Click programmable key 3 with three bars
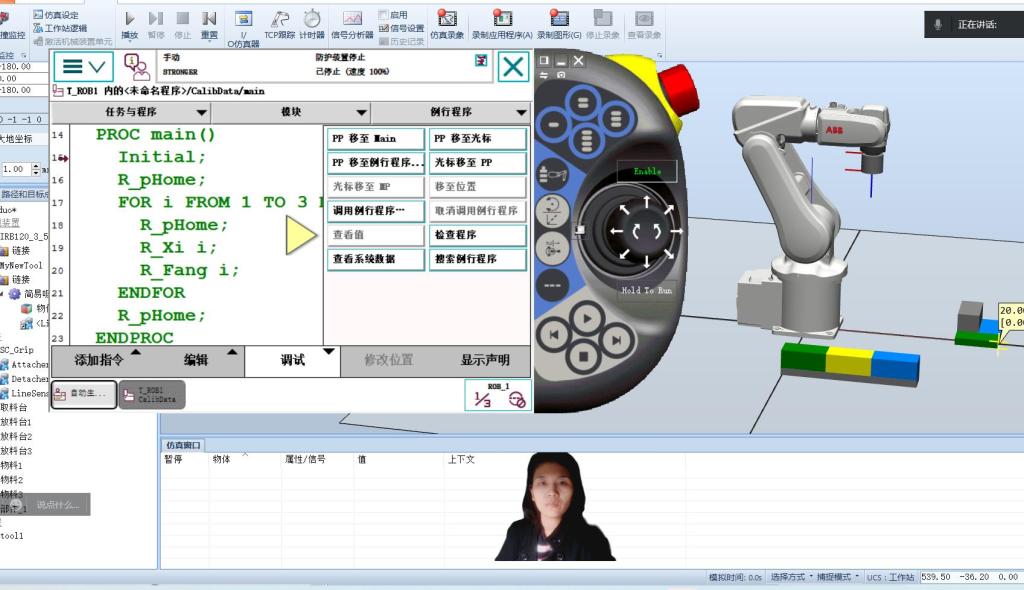 [x=615, y=118]
